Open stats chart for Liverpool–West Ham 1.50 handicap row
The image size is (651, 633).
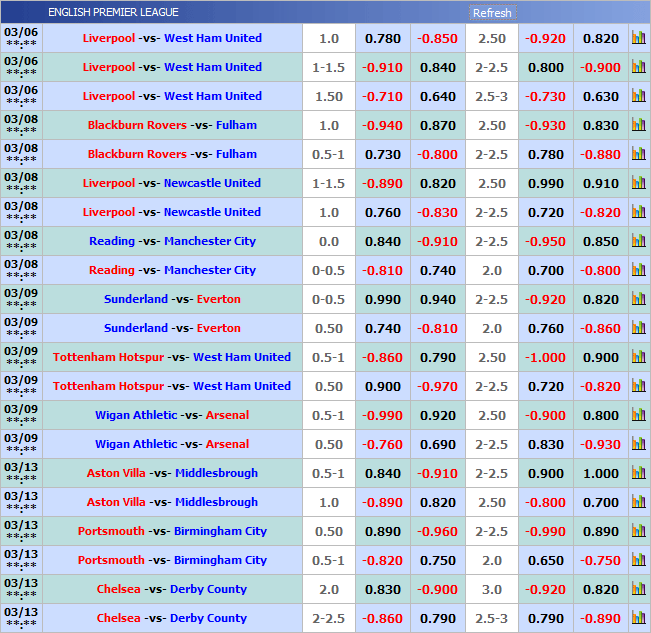click(639, 96)
